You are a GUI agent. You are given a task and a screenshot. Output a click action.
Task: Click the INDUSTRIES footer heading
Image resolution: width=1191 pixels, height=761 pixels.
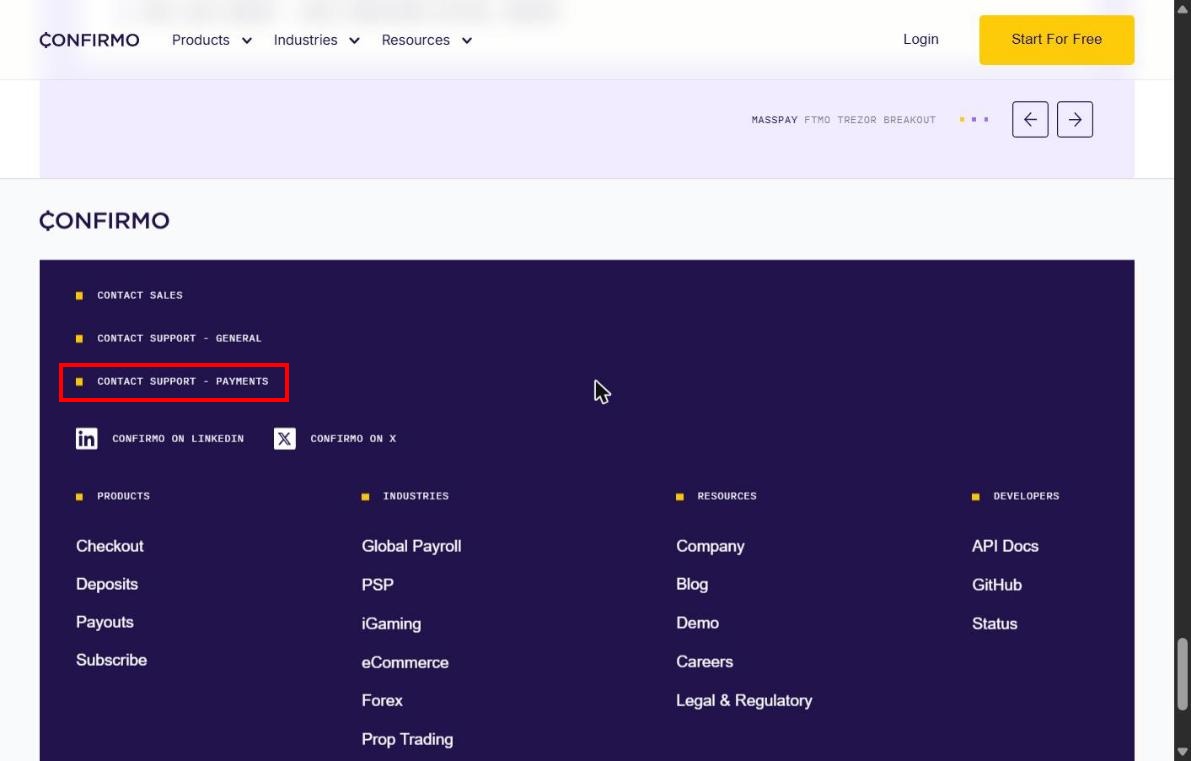tap(415, 496)
